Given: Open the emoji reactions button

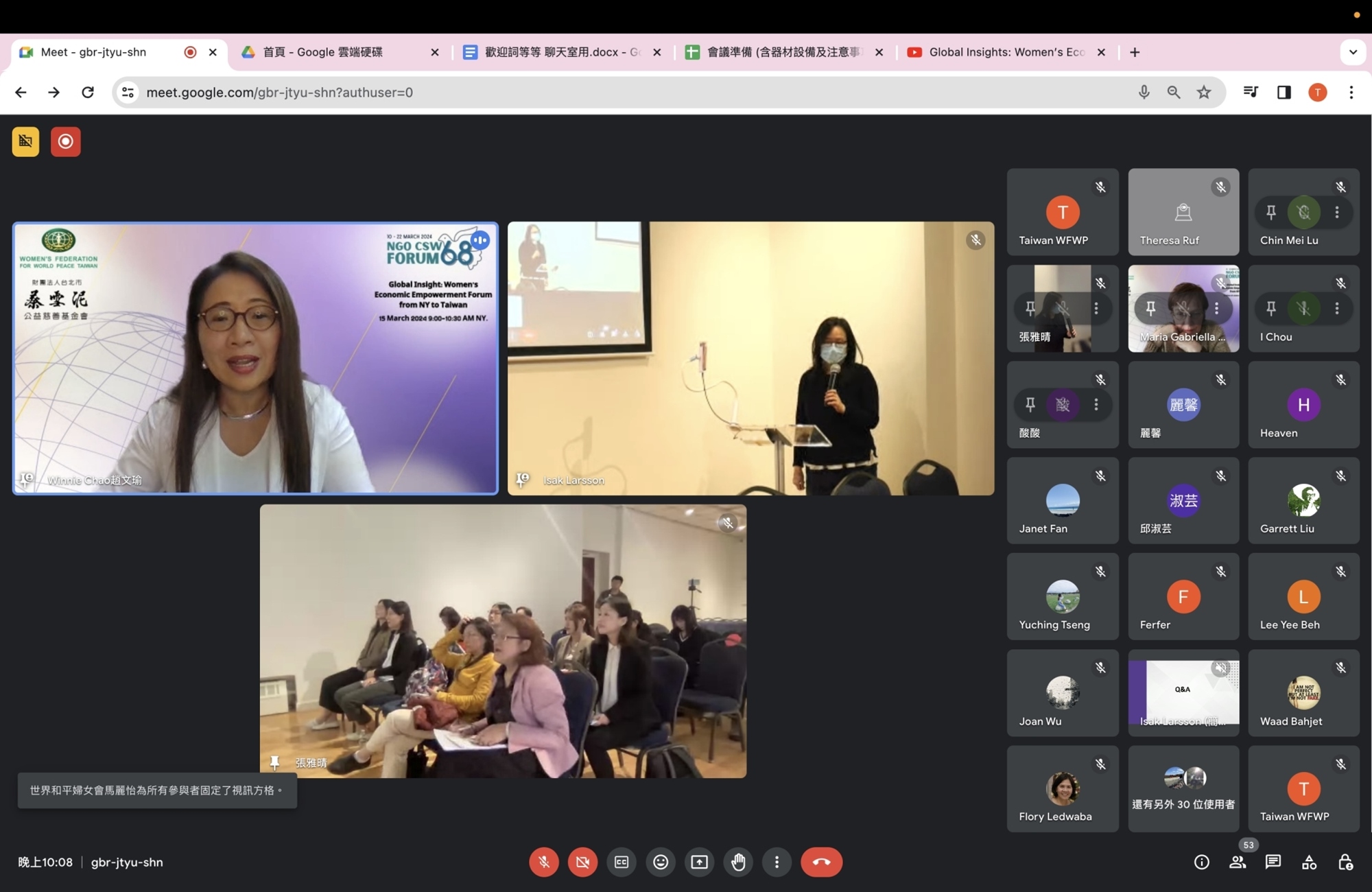Looking at the screenshot, I should tap(661, 862).
